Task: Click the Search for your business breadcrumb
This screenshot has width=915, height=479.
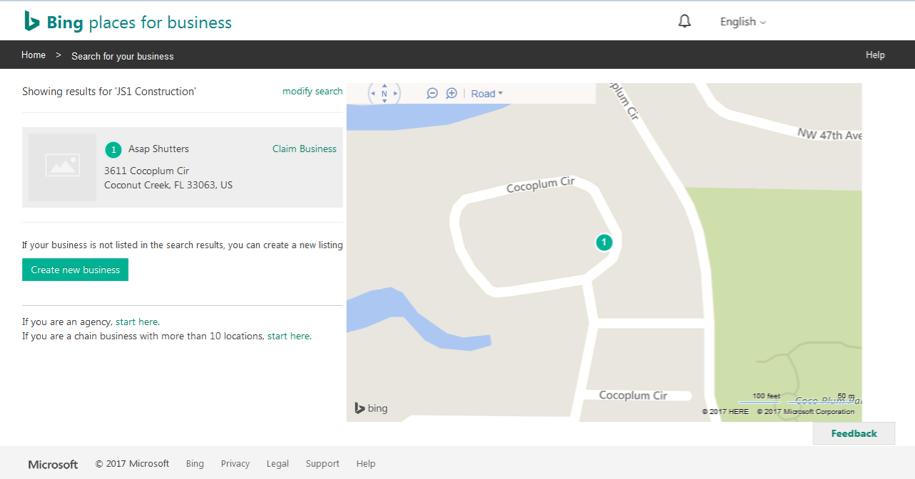Action: tap(123, 56)
